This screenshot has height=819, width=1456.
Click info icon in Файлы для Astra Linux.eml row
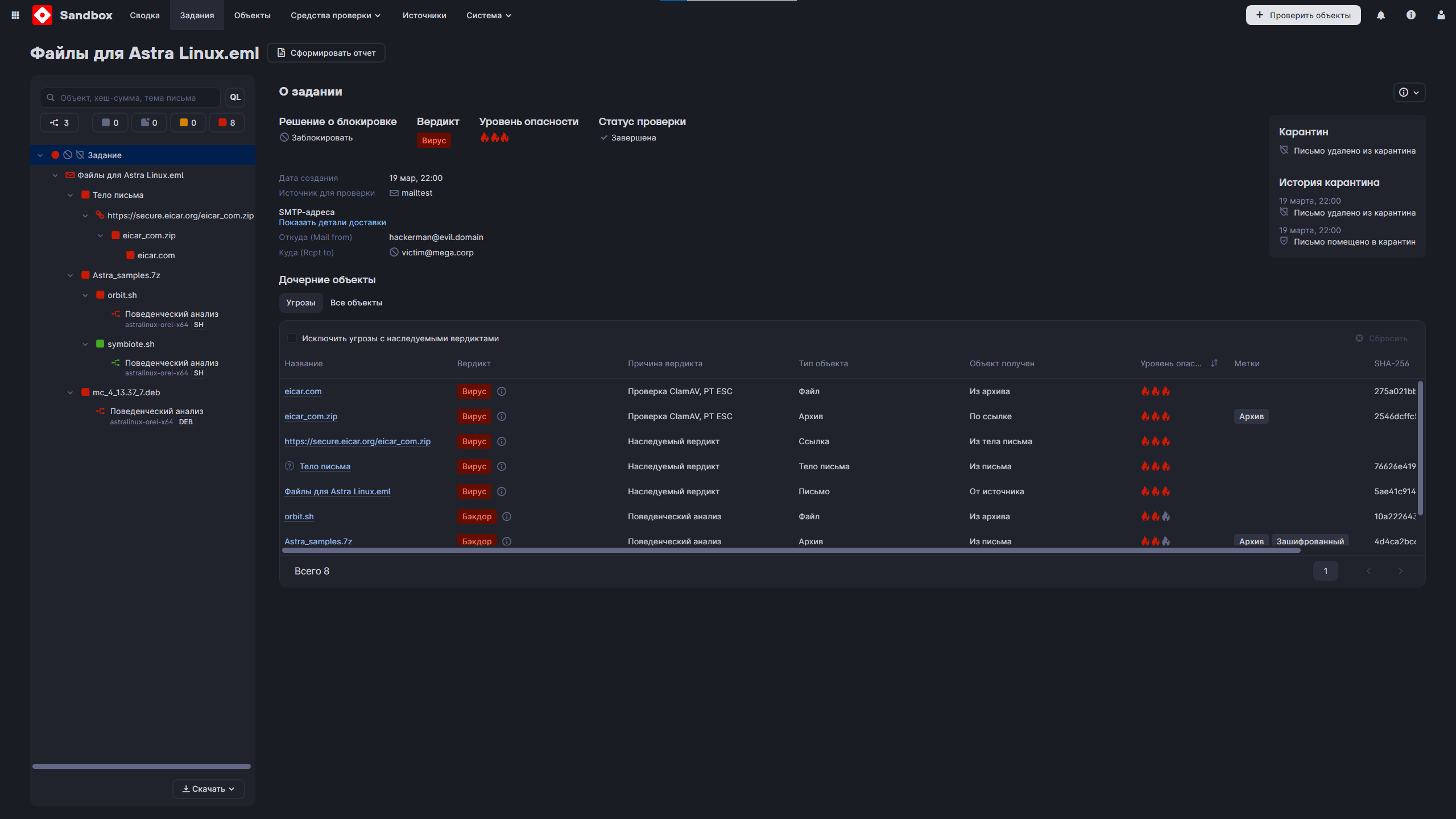point(502,491)
